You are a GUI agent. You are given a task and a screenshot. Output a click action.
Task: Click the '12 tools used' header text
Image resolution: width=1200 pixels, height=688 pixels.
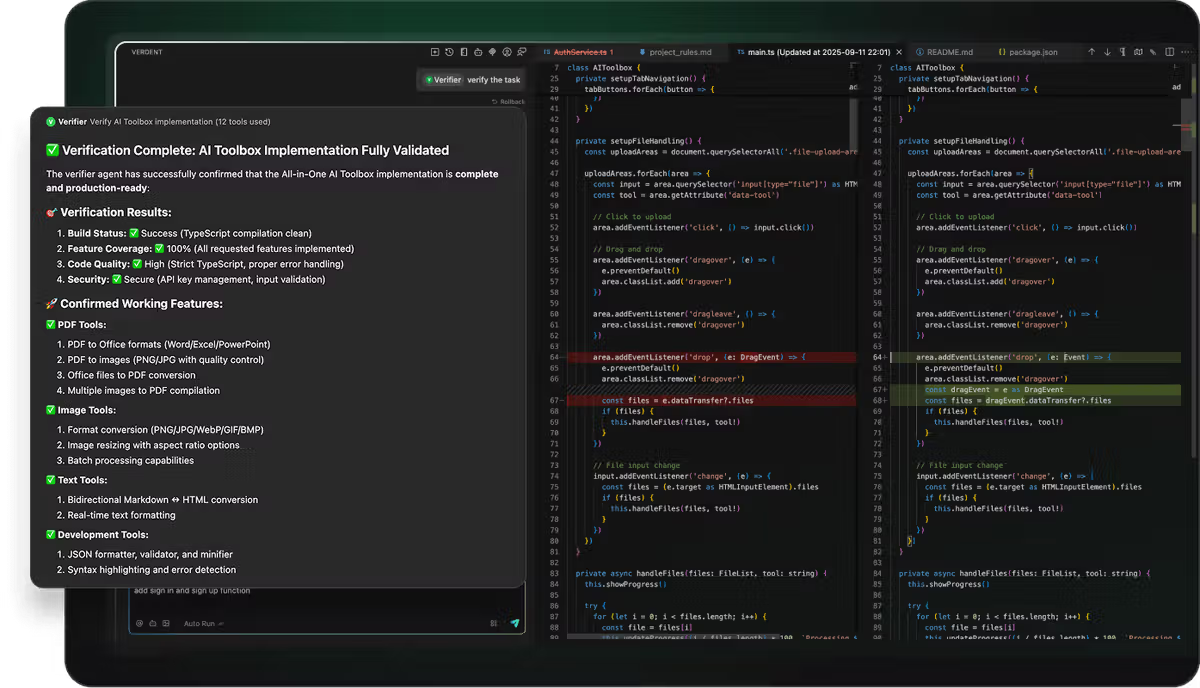[x=243, y=122]
